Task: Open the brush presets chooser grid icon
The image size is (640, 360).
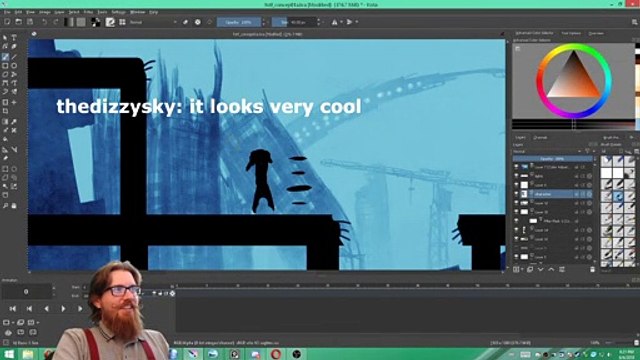Action: [122, 22]
